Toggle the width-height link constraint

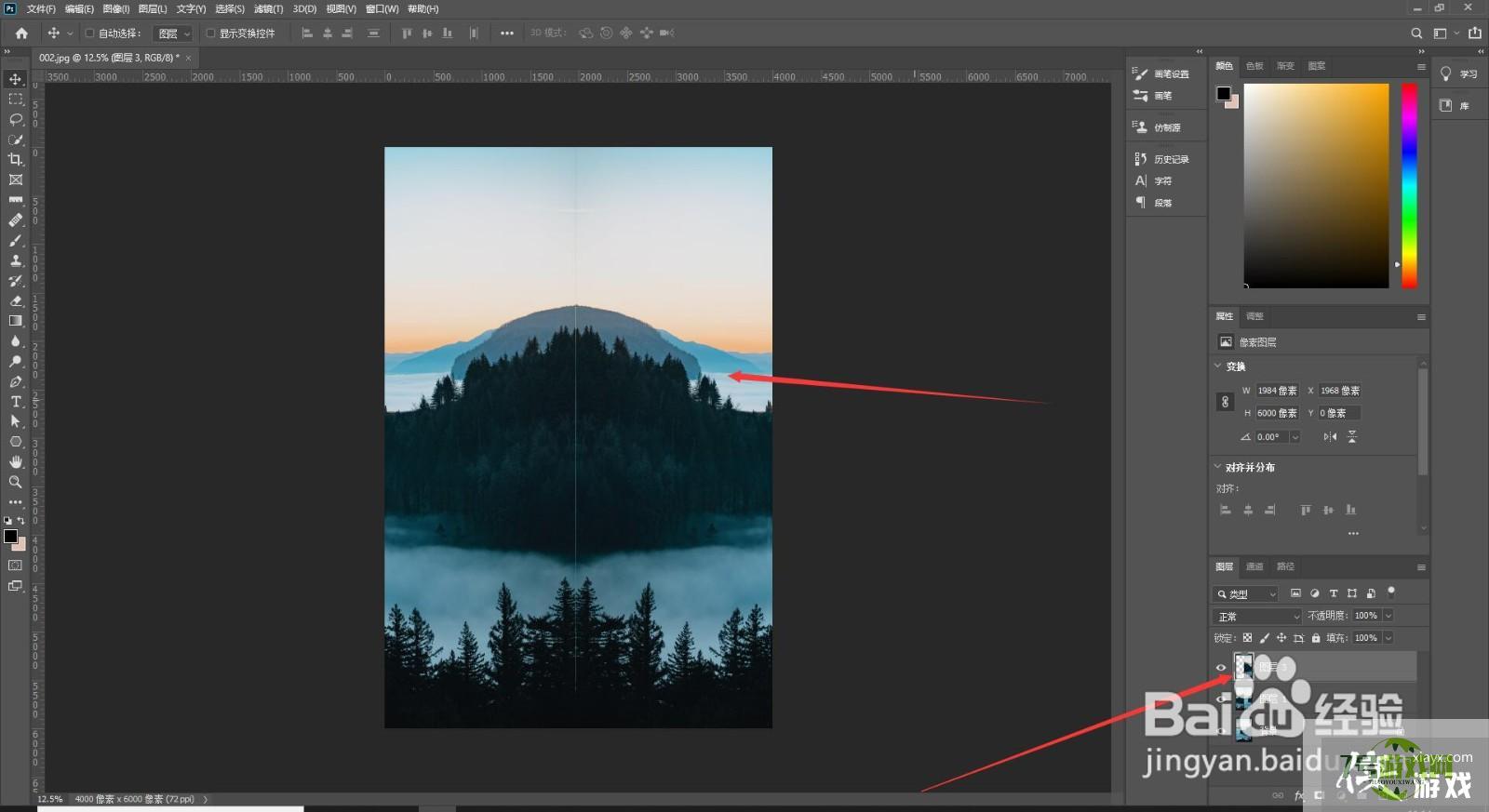(x=1225, y=402)
